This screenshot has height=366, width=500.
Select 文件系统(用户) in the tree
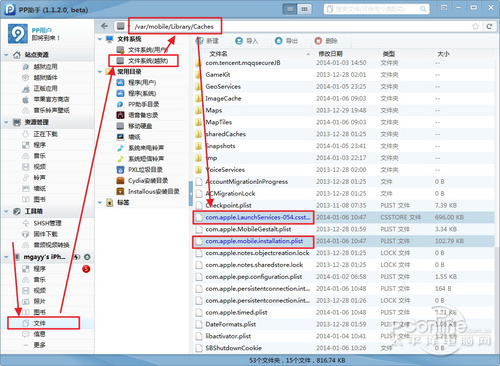click(147, 50)
